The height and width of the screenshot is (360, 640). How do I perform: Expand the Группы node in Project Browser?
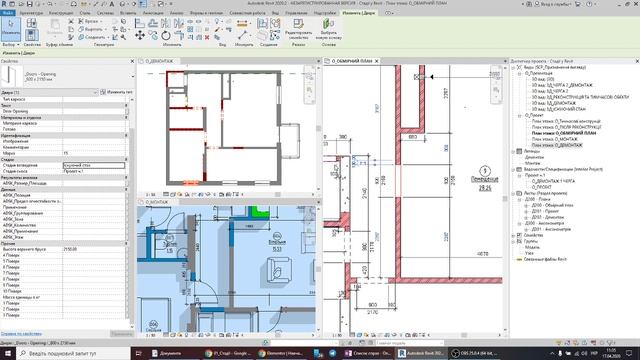[x=513, y=242]
